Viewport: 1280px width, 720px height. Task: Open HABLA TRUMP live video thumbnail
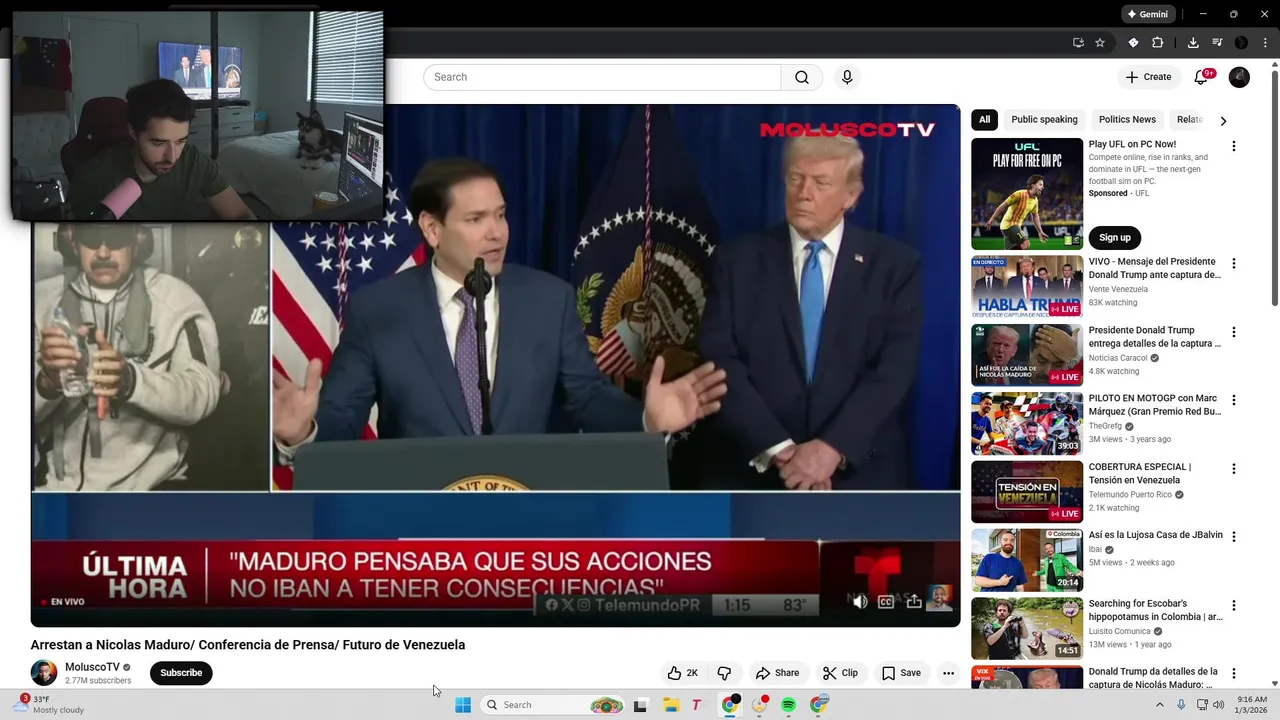[1027, 287]
